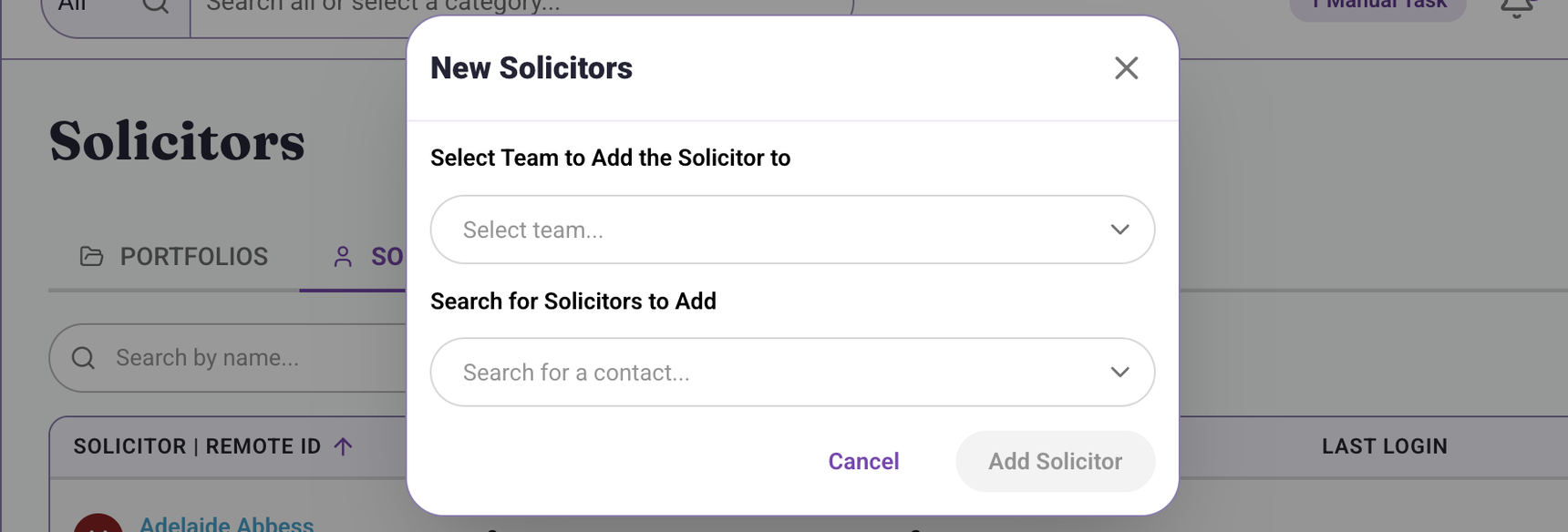Open the Manual Task badge
The image size is (1568, 532).
(x=1377, y=5)
